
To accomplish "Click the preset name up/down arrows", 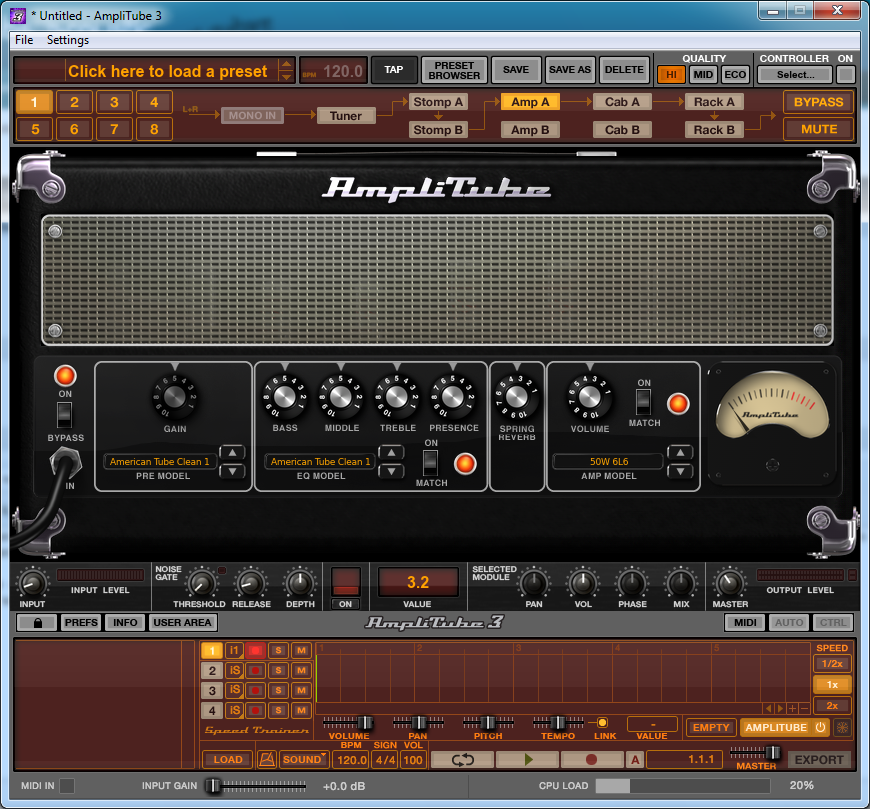I will [286, 70].
